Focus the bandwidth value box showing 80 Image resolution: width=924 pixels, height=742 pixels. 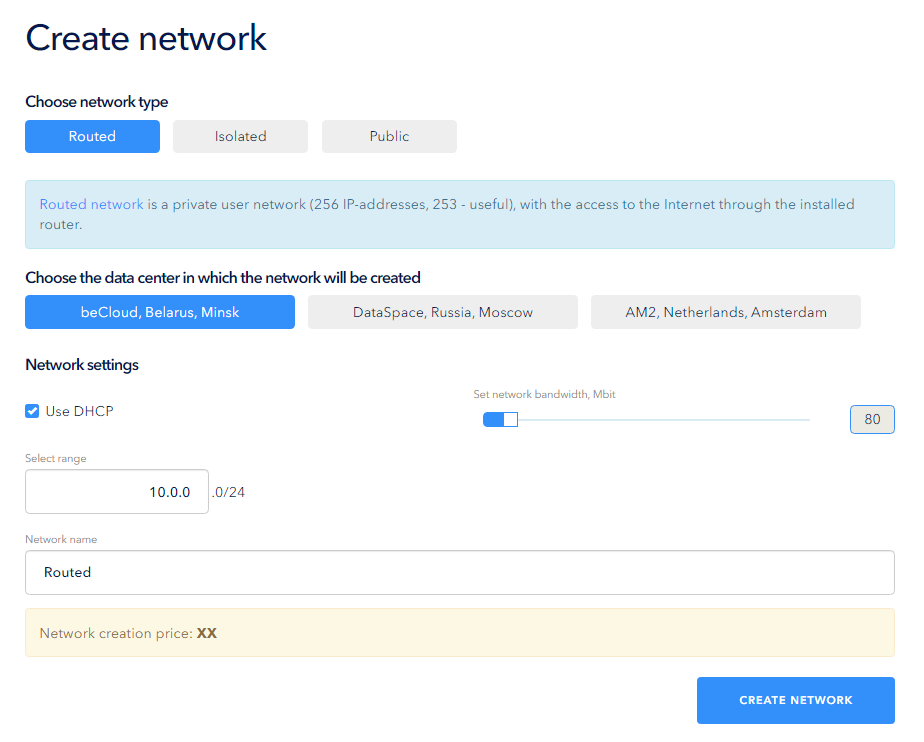click(x=872, y=419)
